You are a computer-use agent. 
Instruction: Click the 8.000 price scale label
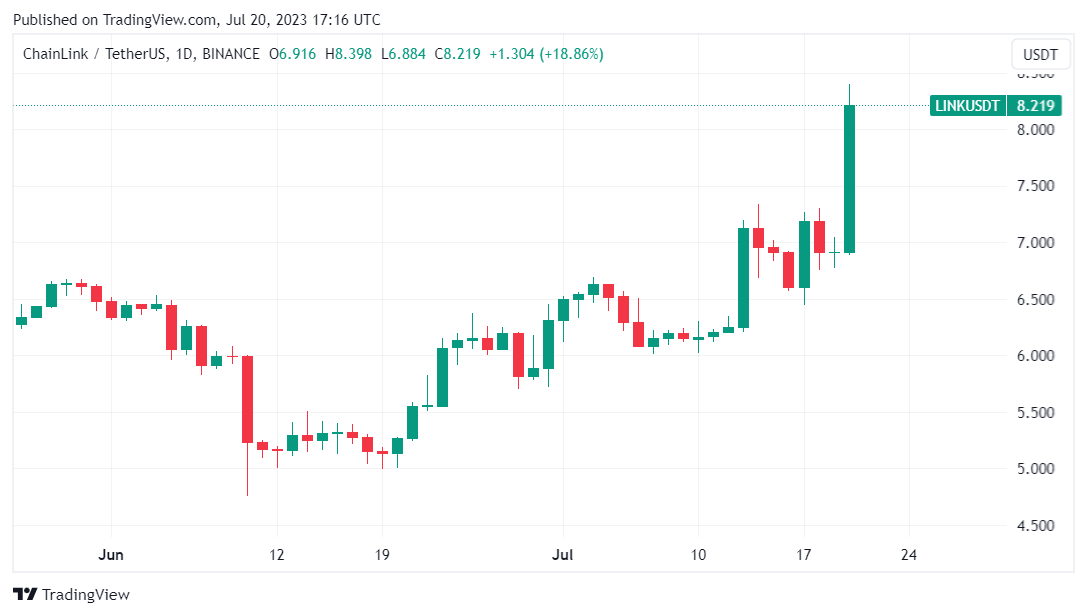point(1035,130)
